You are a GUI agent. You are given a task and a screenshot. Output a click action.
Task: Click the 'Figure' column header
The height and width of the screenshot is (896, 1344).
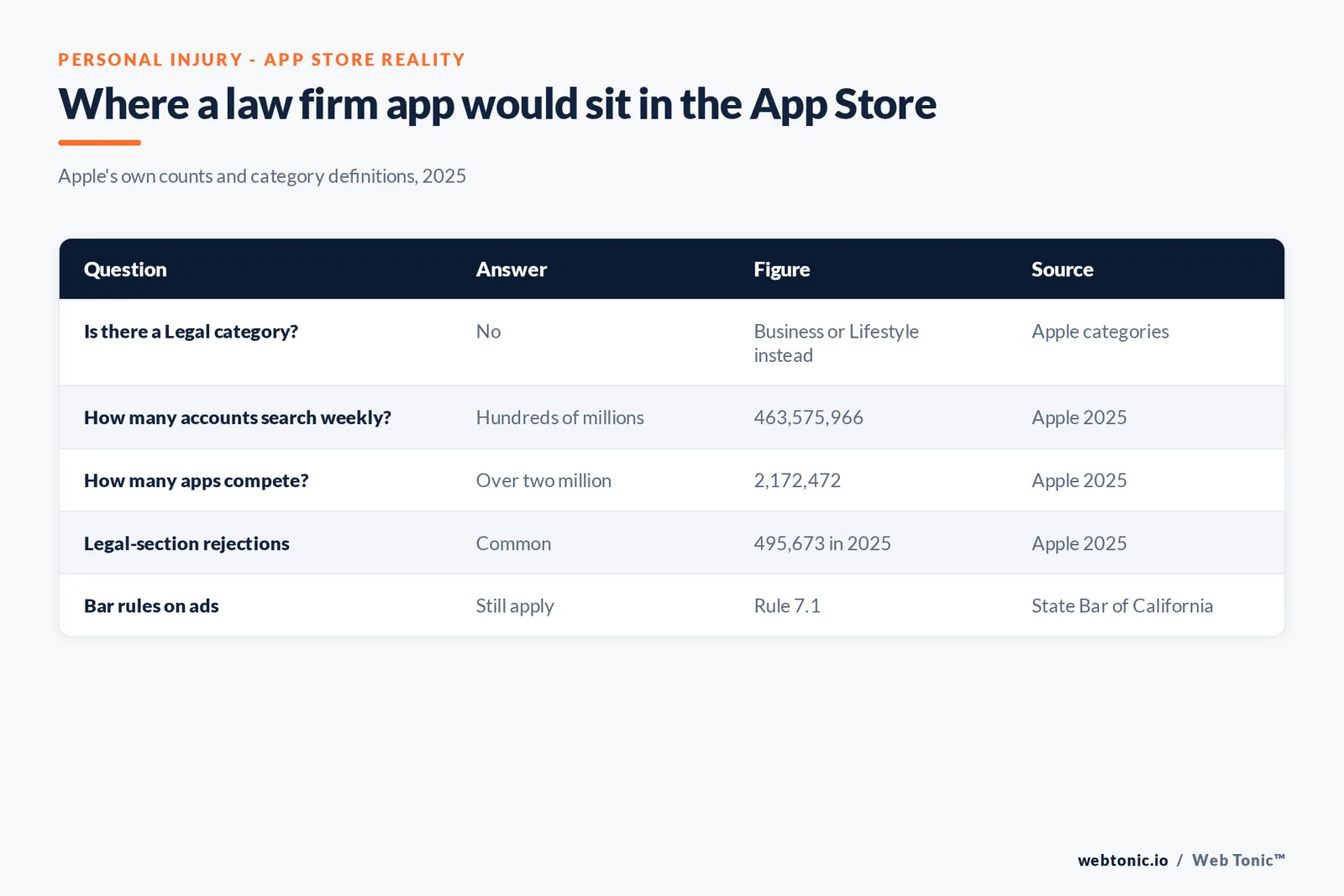[781, 270]
